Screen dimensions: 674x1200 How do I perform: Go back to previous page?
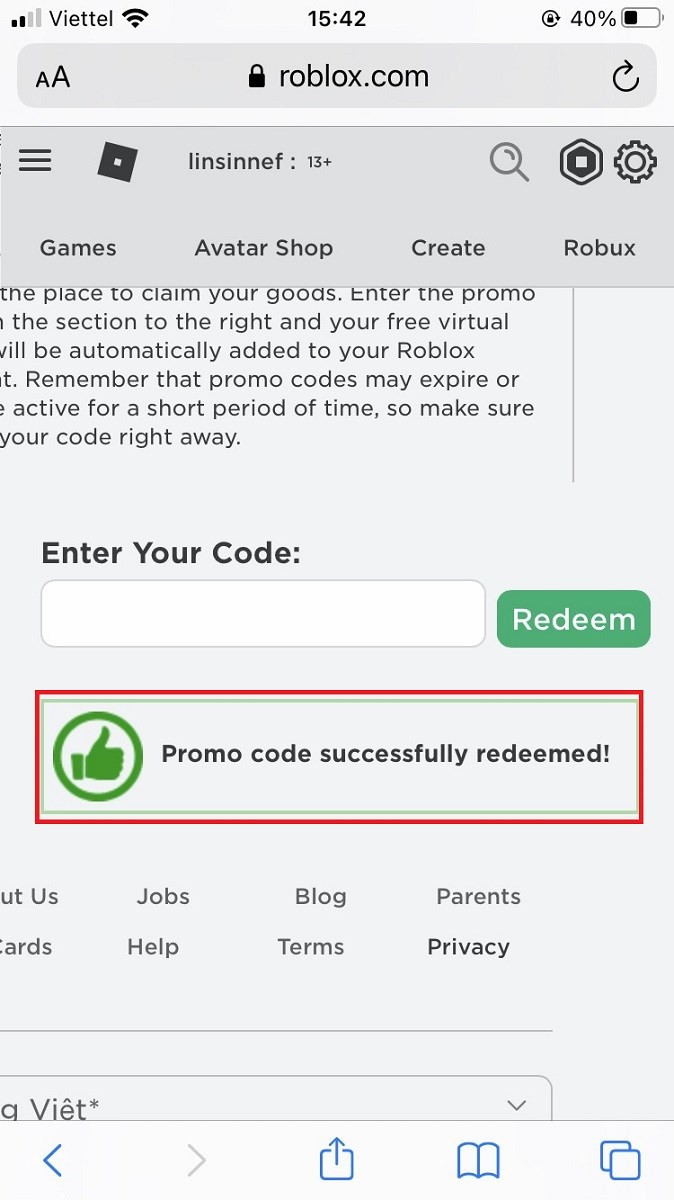click(x=53, y=1160)
